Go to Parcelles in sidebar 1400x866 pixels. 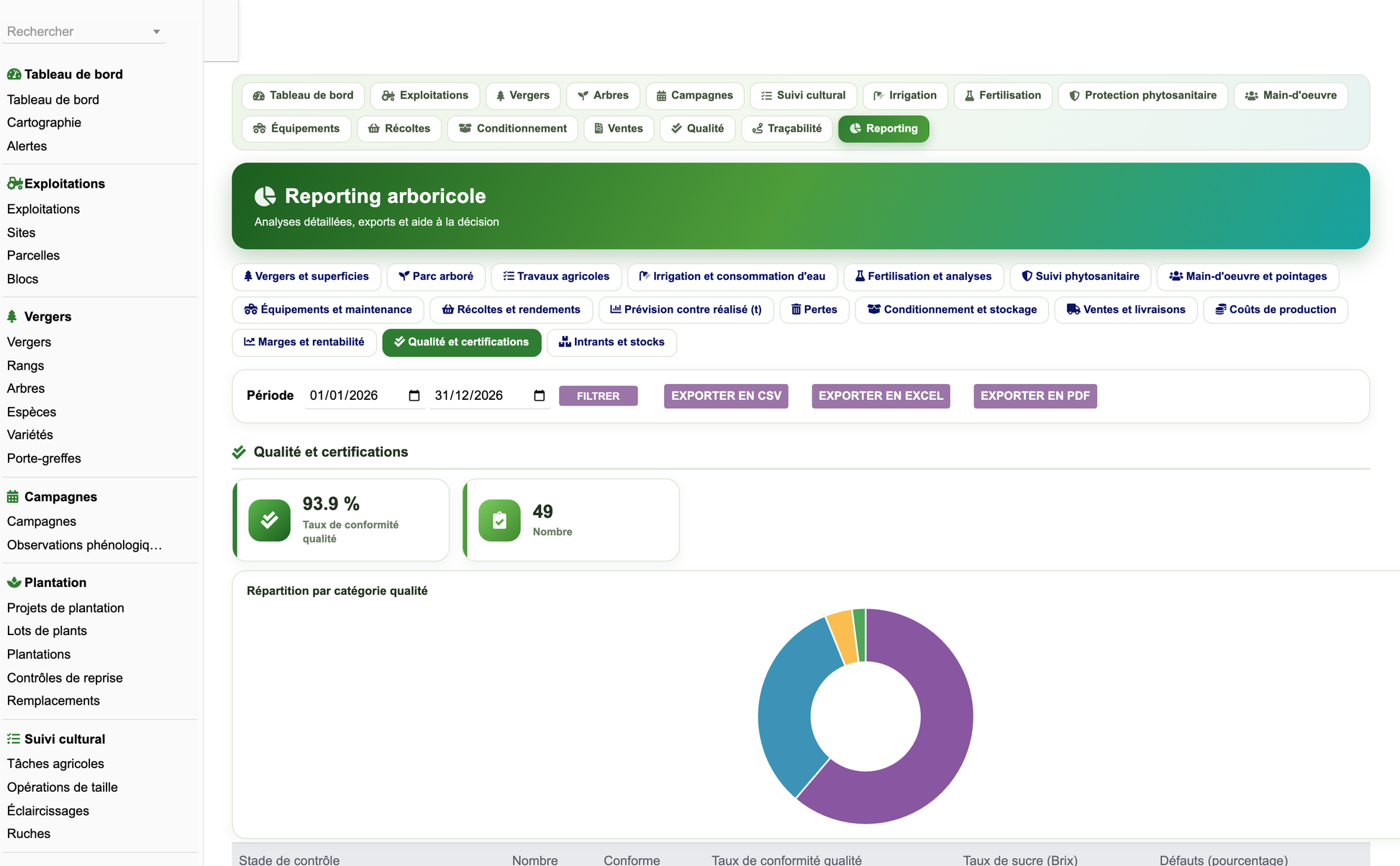(33, 255)
